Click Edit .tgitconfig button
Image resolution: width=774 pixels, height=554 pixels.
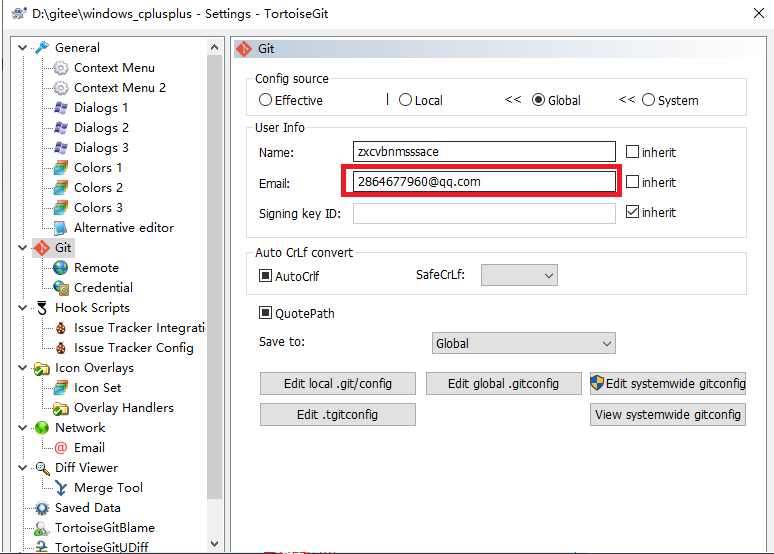click(338, 415)
